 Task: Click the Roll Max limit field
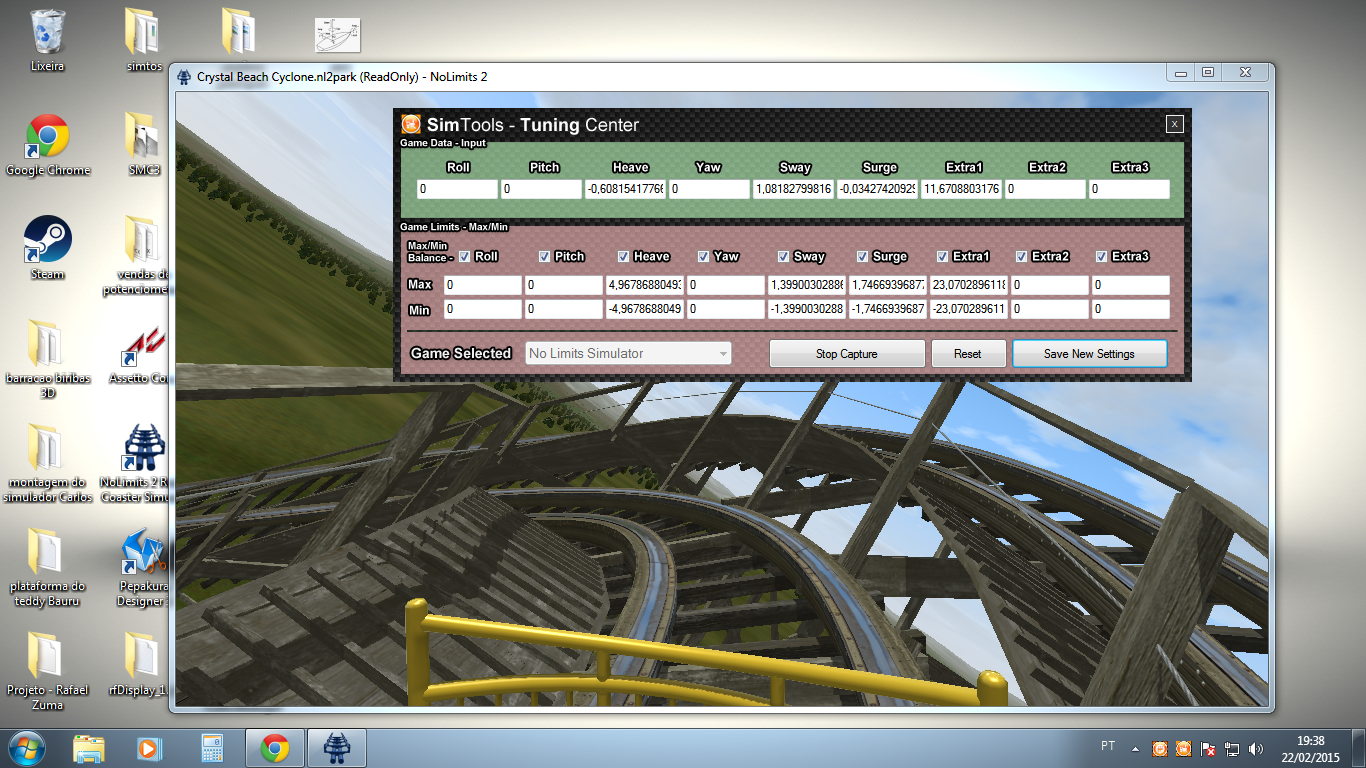tap(482, 285)
